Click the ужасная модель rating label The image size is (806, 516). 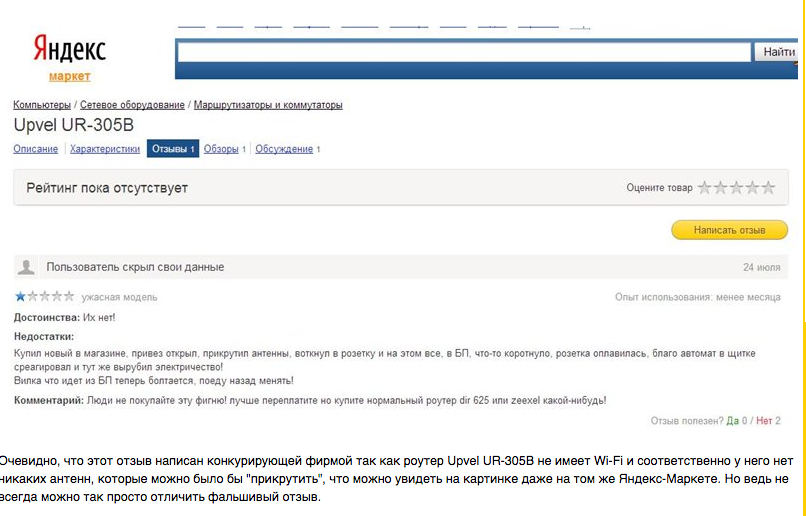click(119, 297)
